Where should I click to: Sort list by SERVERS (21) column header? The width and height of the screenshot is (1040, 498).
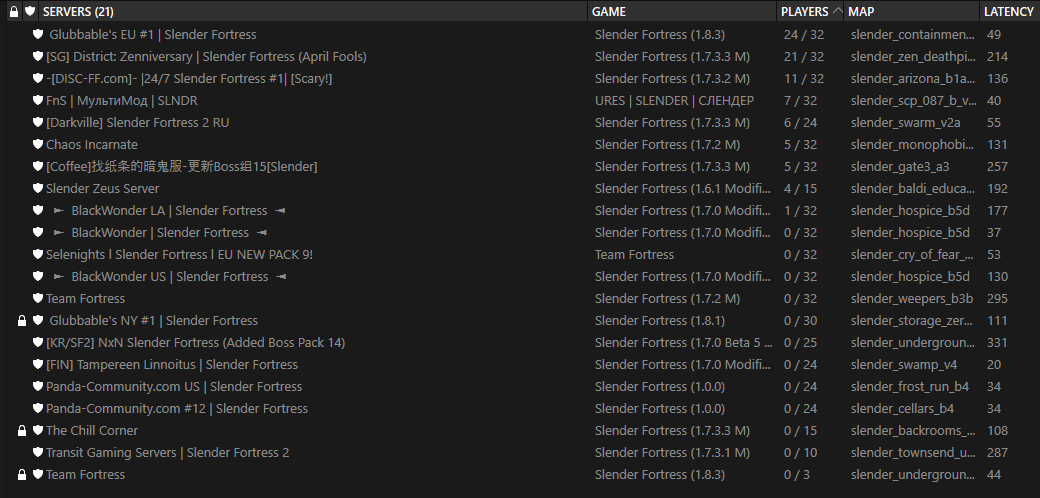pos(78,11)
